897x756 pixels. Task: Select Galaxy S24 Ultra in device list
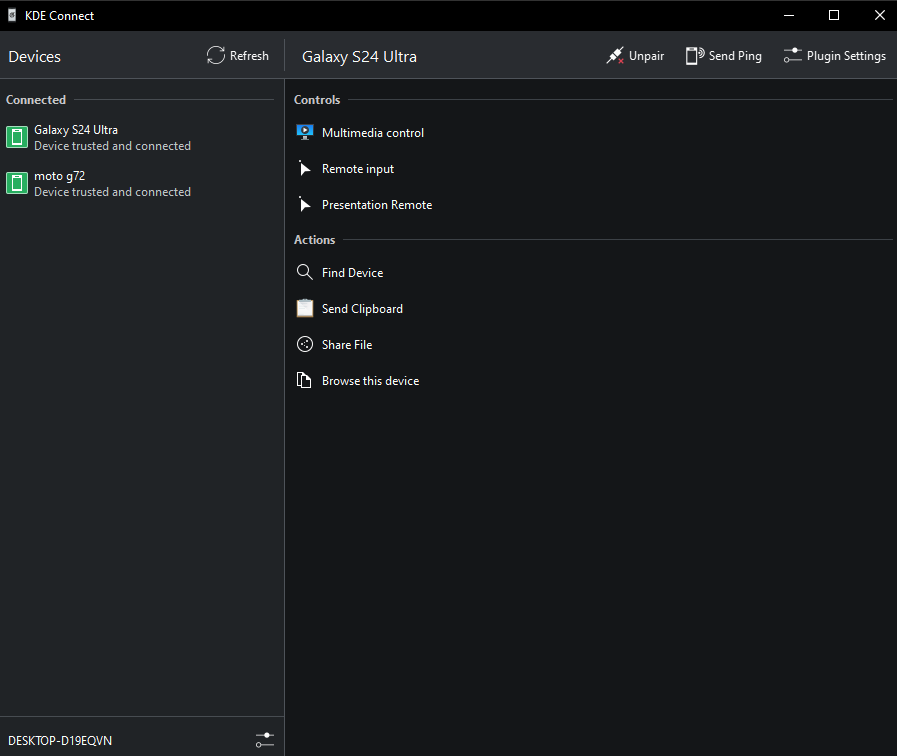coord(140,137)
